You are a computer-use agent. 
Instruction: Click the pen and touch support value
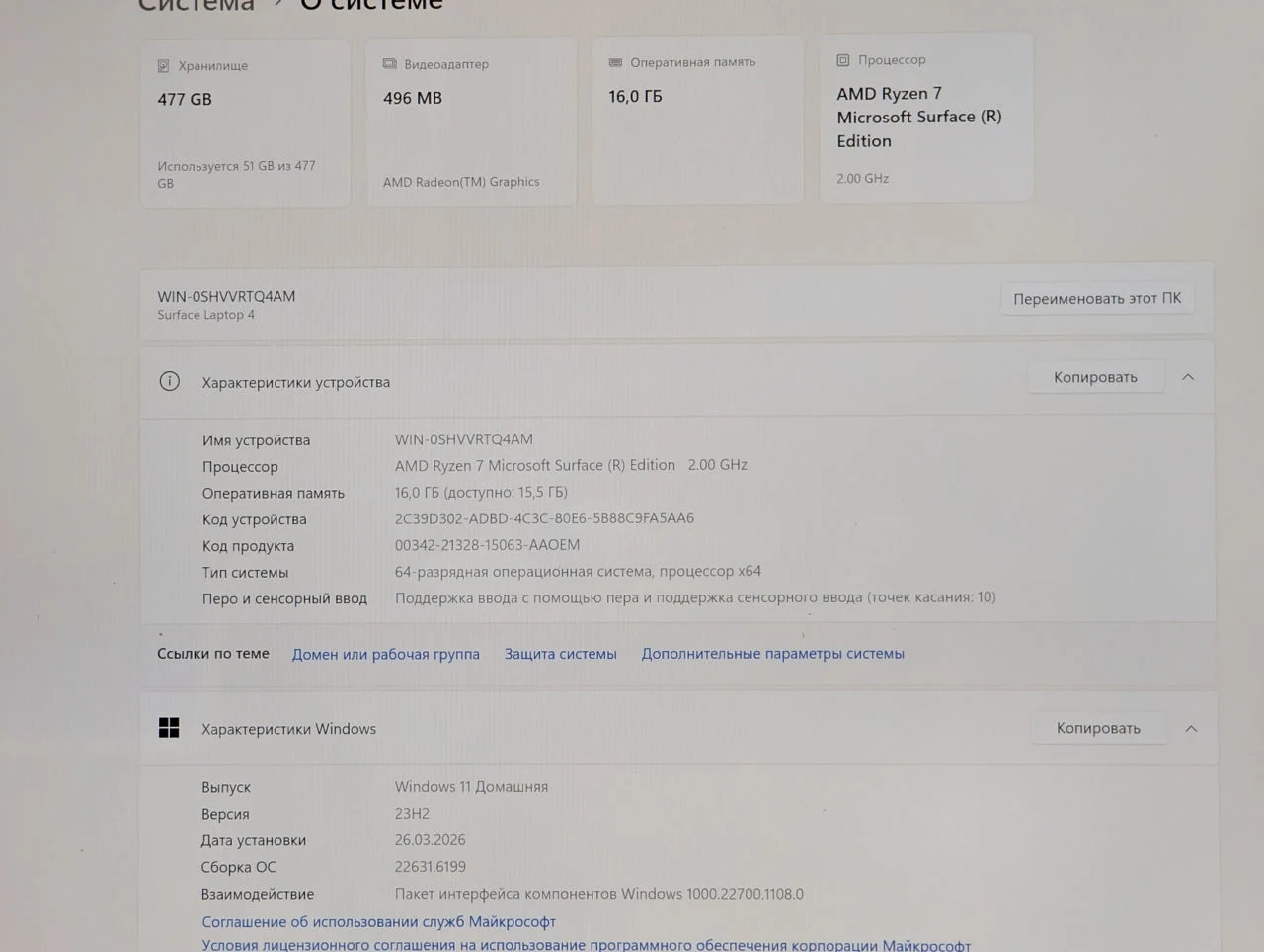[695, 597]
